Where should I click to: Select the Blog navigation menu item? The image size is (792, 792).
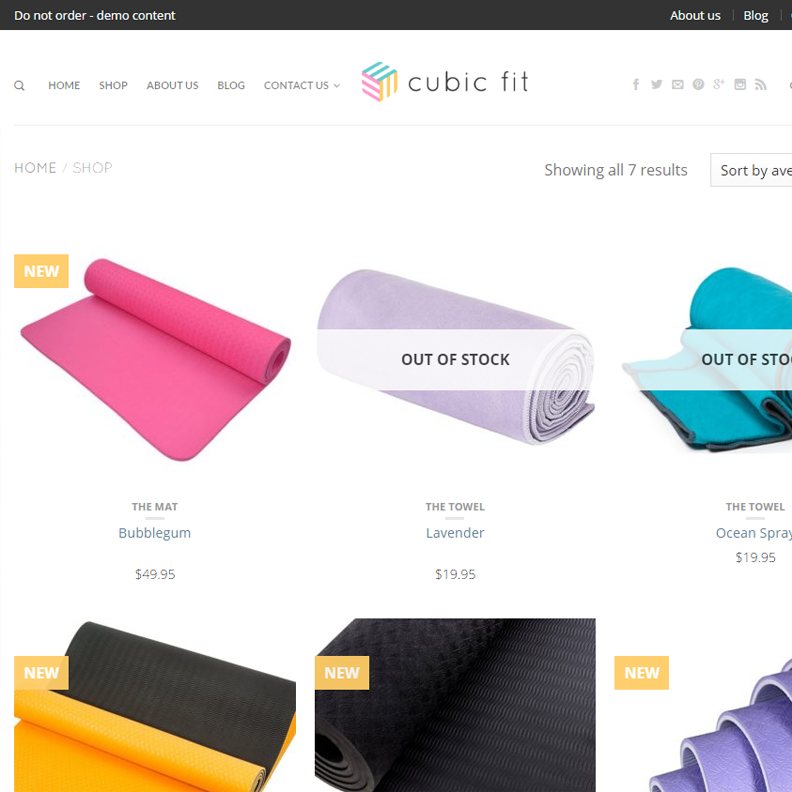tap(231, 85)
